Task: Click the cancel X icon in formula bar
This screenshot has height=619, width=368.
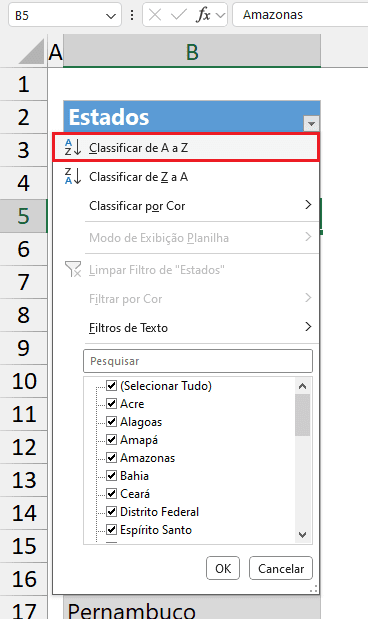Action: [155, 15]
